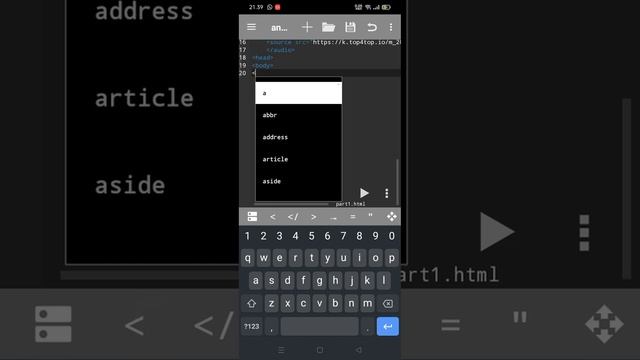The width and height of the screenshot is (640, 360).
Task: Open the top toolbar overflow menu
Action: pyautogui.click(x=391, y=27)
